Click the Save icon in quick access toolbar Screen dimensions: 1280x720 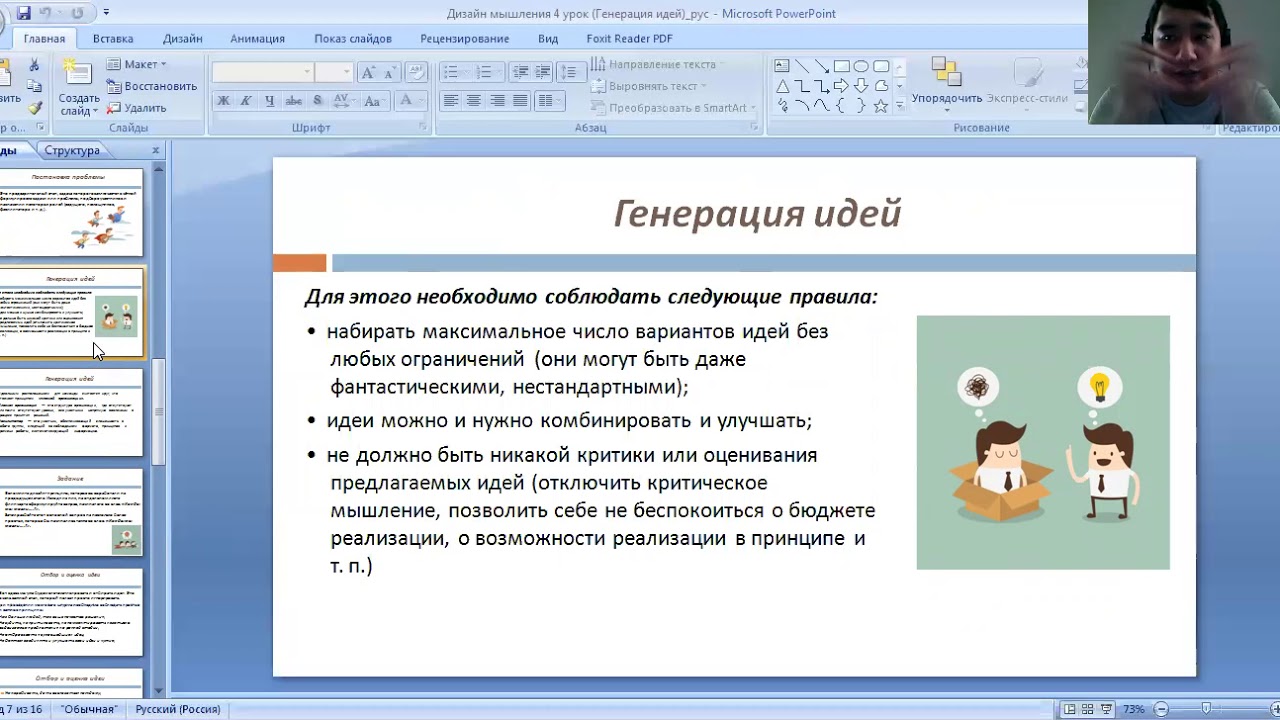point(24,13)
